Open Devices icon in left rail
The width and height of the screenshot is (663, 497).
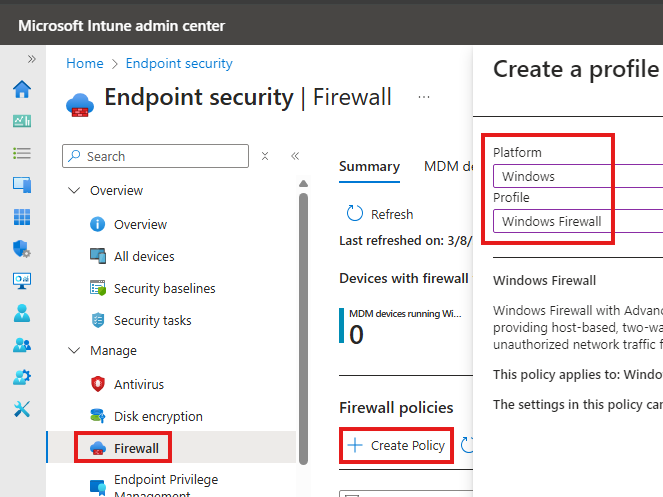22,185
